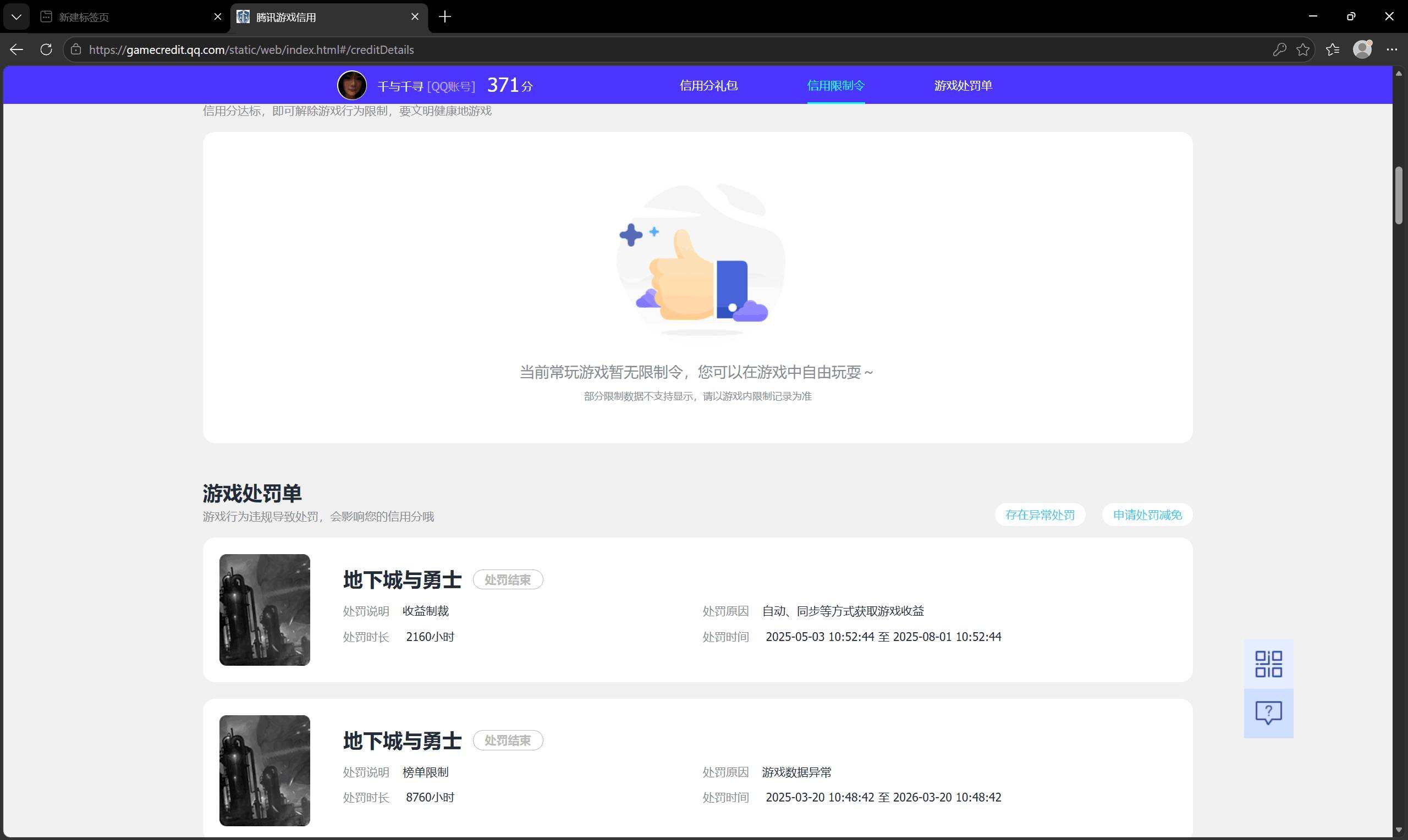The width and height of the screenshot is (1408, 840).
Task: Open the help question bubble icon
Action: point(1268,713)
